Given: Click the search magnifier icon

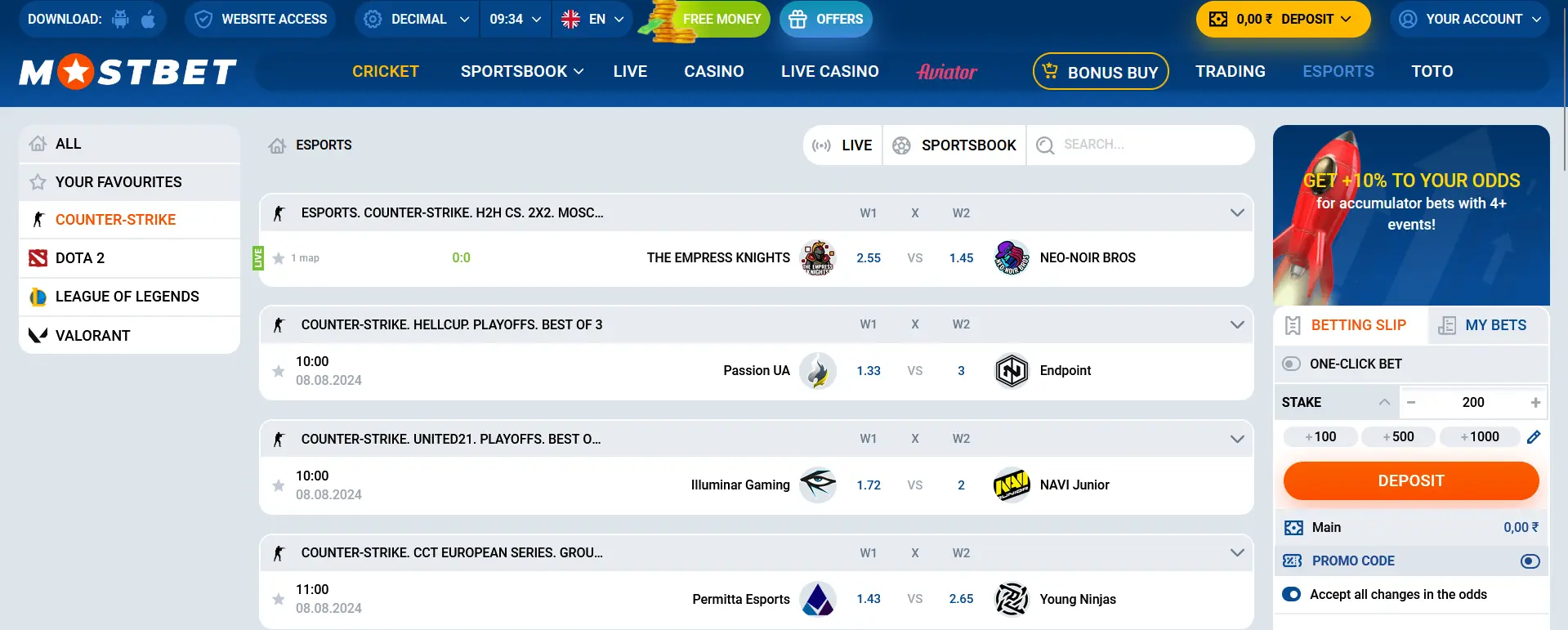Looking at the screenshot, I should click(1045, 145).
